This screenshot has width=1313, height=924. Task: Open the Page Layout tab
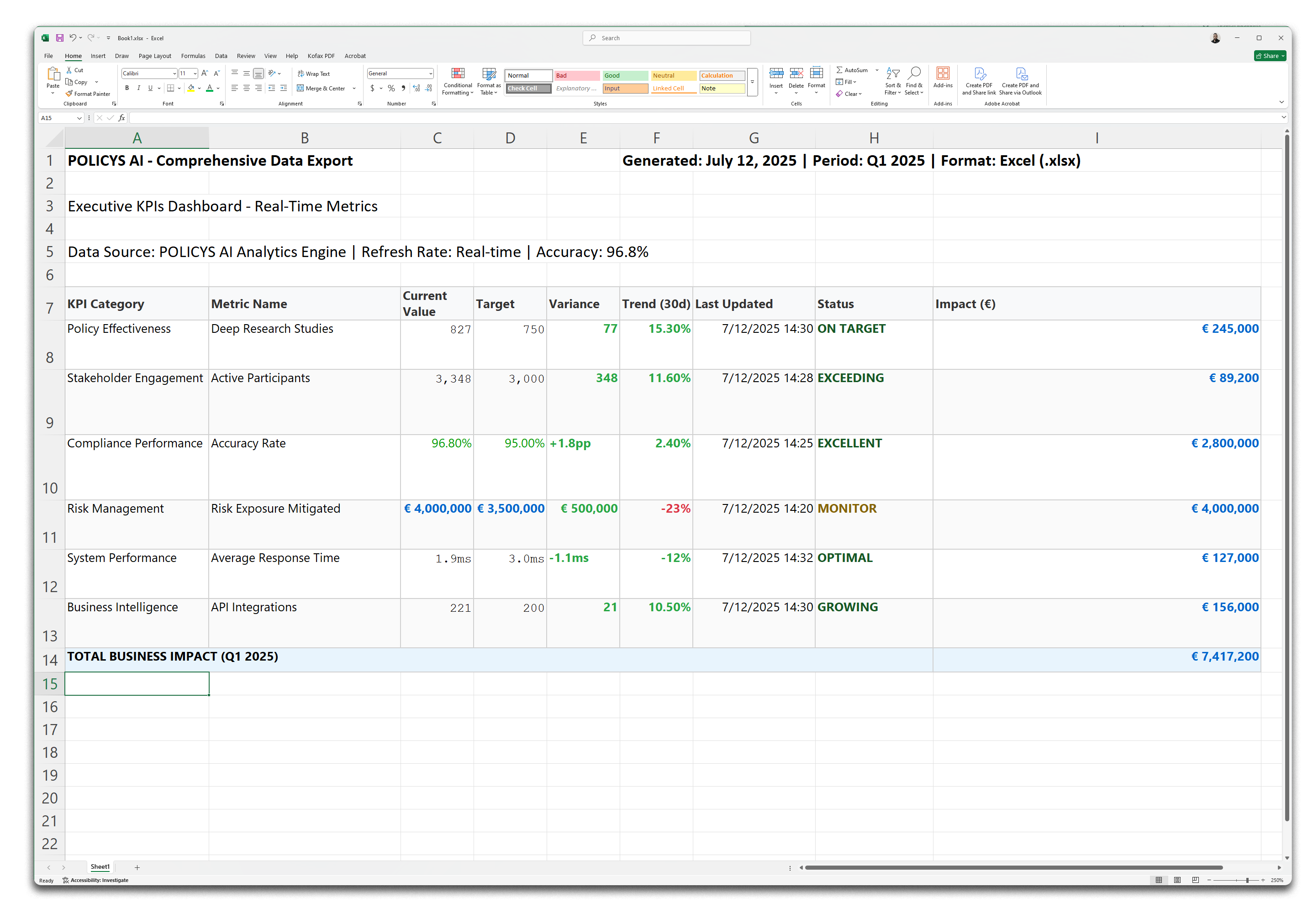pos(154,56)
